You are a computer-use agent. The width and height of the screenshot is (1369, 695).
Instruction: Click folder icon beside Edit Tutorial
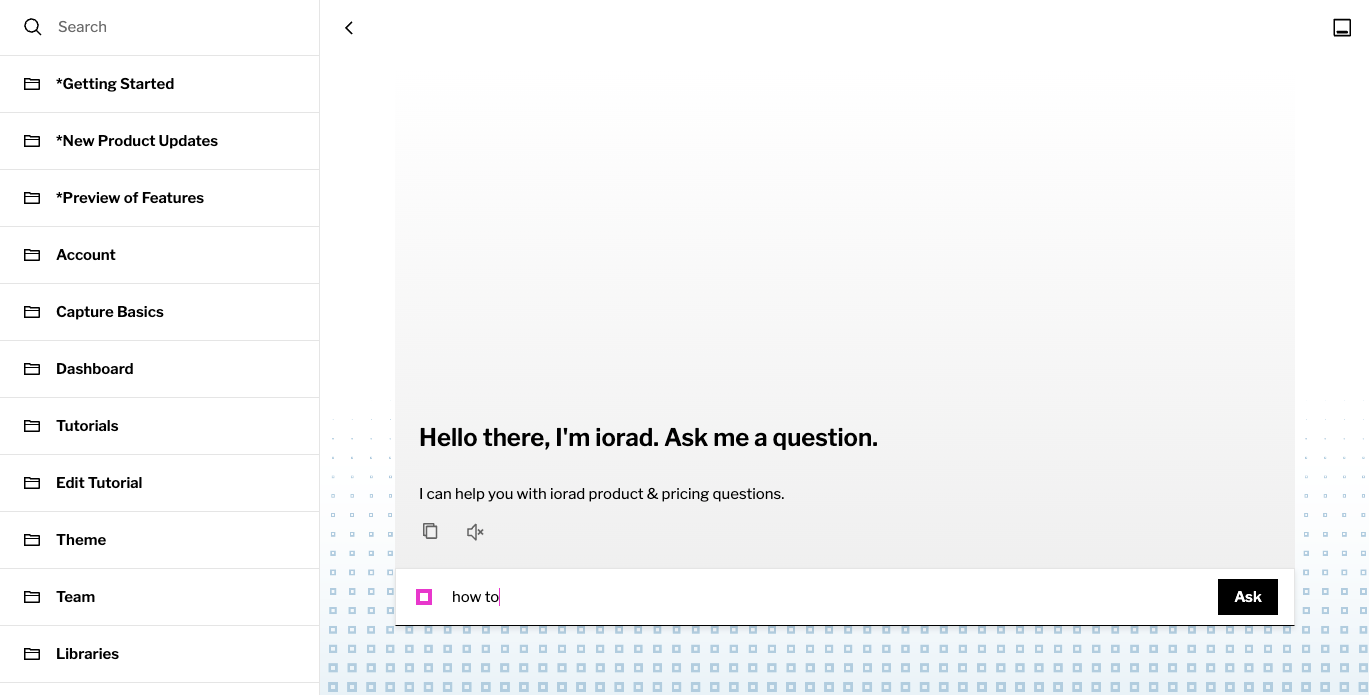(32, 483)
